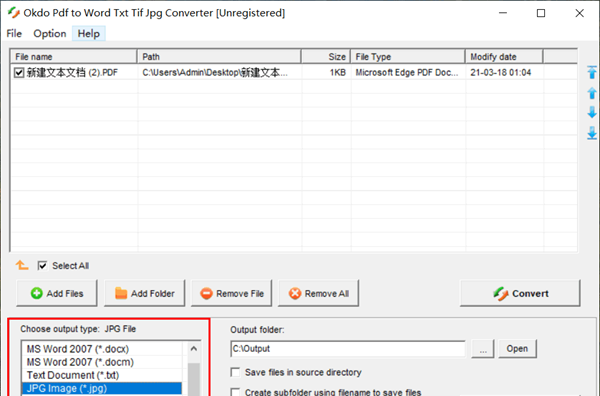Screen dimensions: 600x396
Task: Move file up one position arrow
Action: [x=592, y=93]
